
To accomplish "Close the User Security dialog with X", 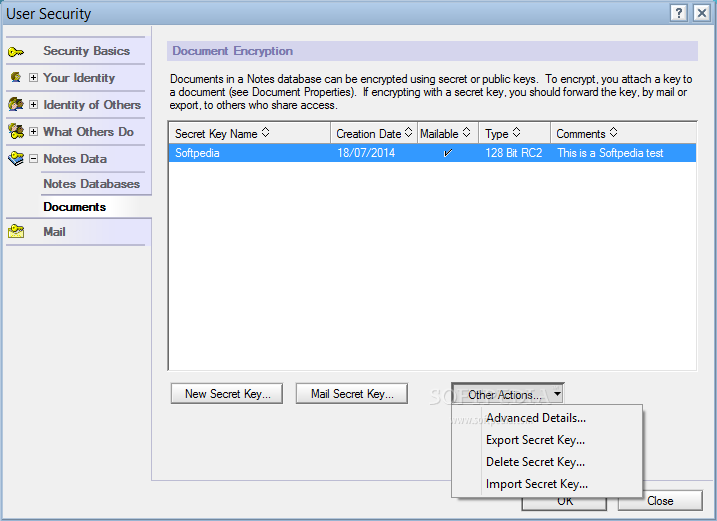I will pyautogui.click(x=701, y=13).
